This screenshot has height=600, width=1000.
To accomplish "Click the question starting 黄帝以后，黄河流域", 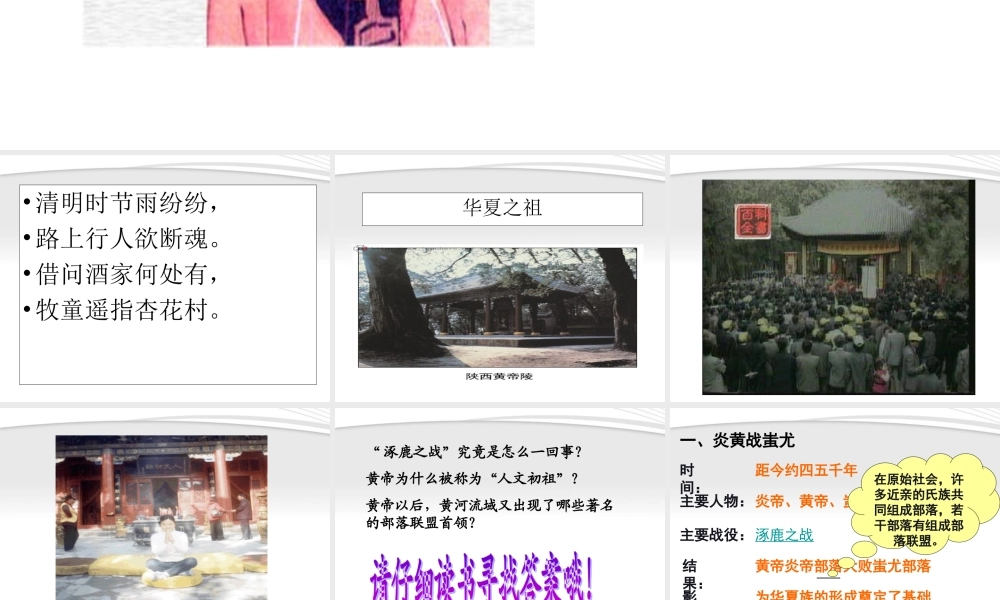I will 490,514.
